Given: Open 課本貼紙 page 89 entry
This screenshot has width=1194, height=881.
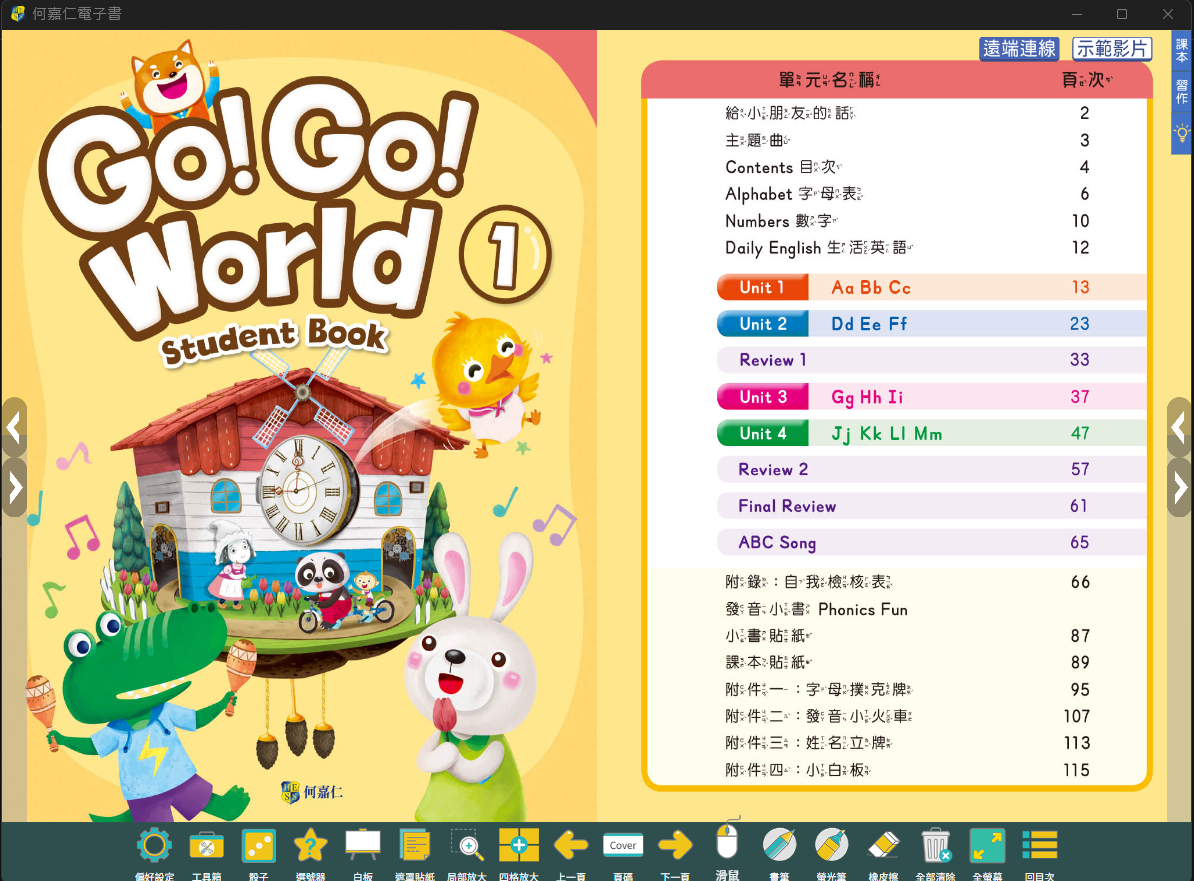Looking at the screenshot, I should [x=908, y=662].
